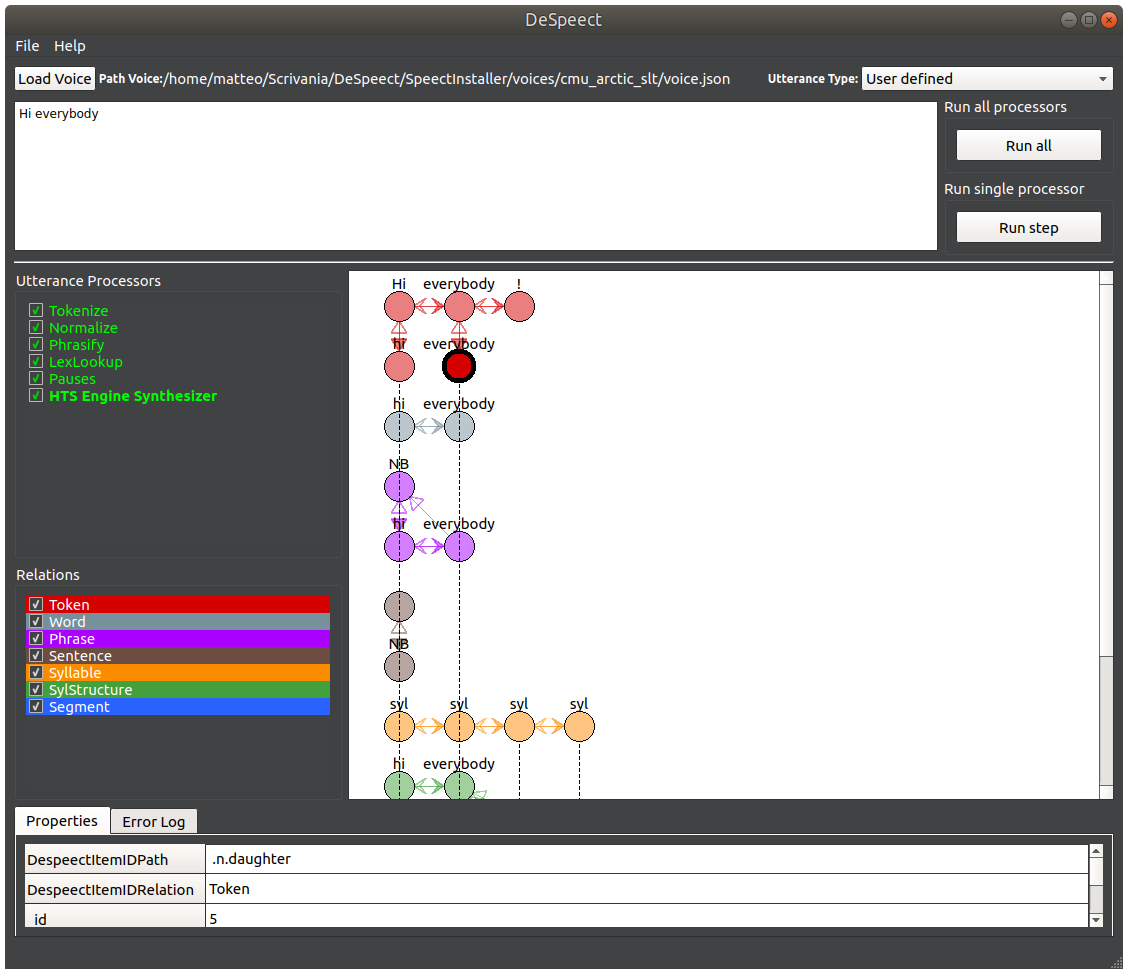Viewport: 1132px width, 978px height.
Task: Click the 'Hi' token node in top row
Action: (399, 307)
